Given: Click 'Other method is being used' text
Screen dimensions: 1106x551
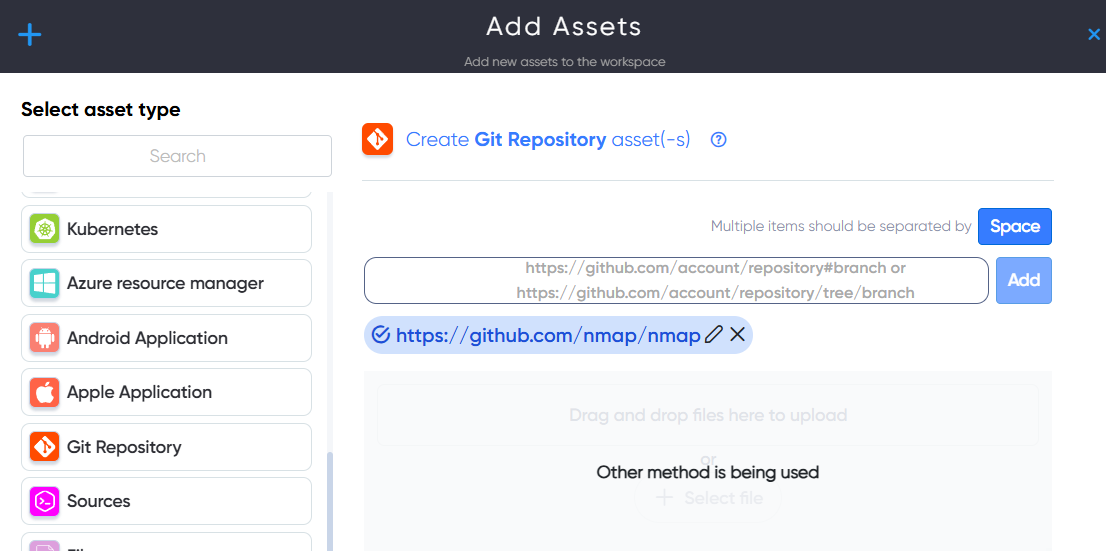Looking at the screenshot, I should click(707, 472).
